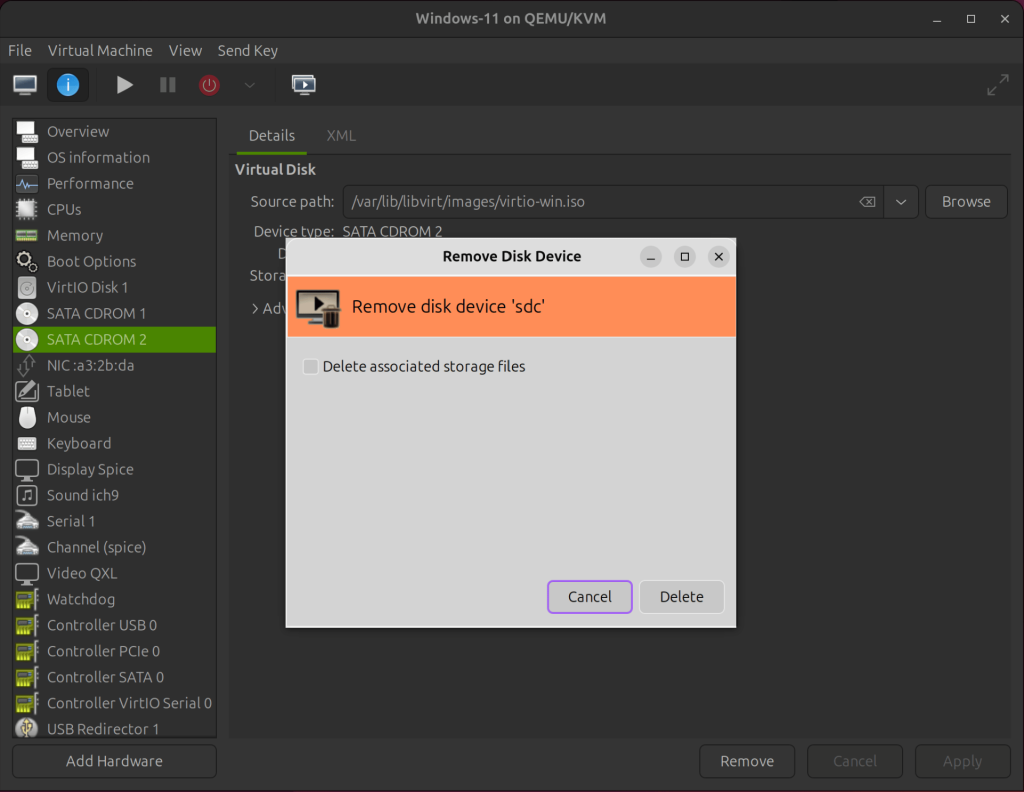Pause the virtual machine

click(167, 84)
